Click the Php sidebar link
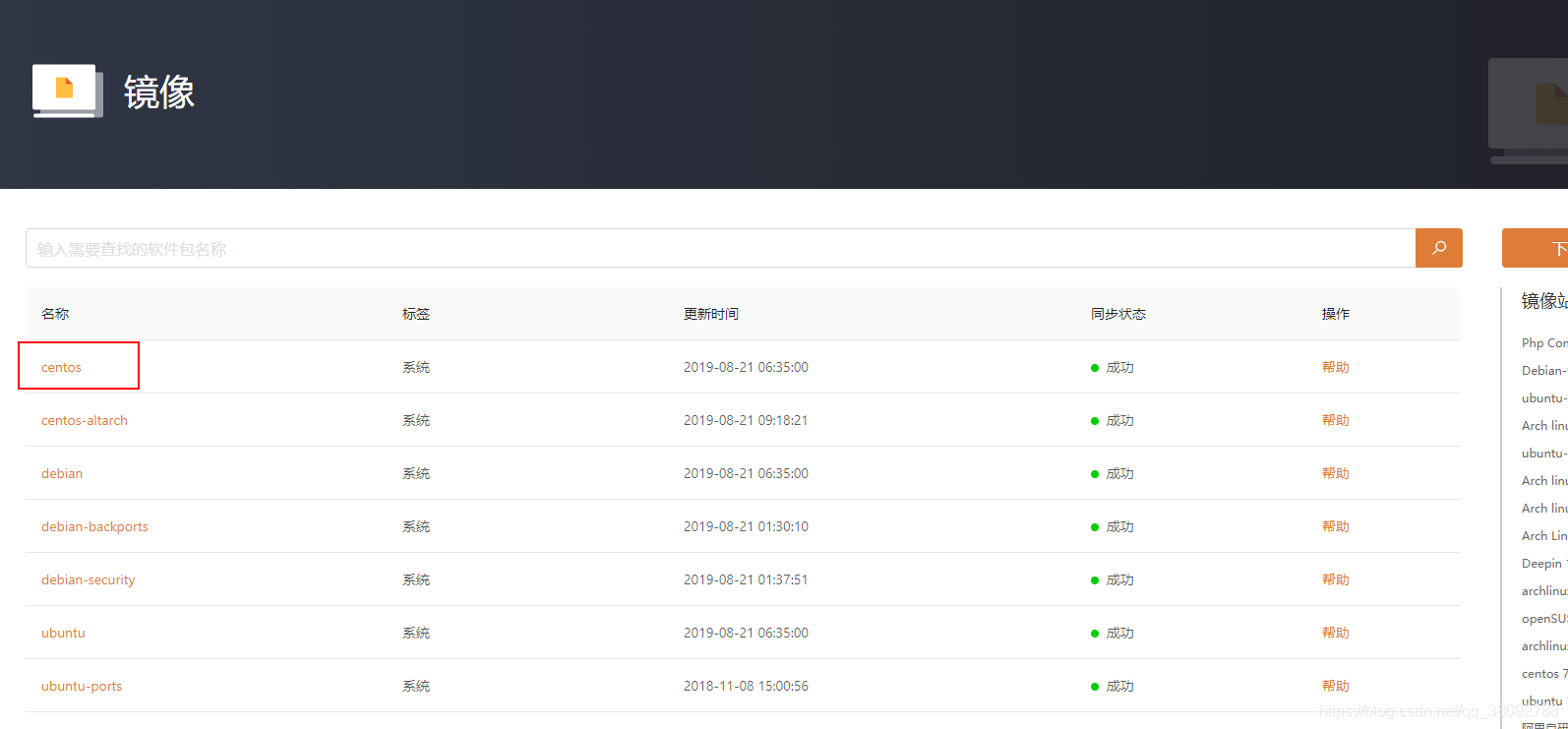Screen dimensions: 1568x729 [x=1543, y=342]
